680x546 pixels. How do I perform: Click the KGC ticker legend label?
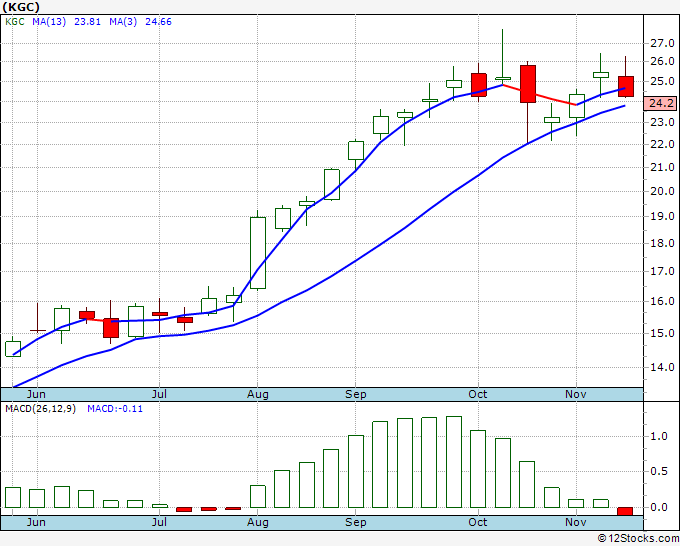[14, 22]
